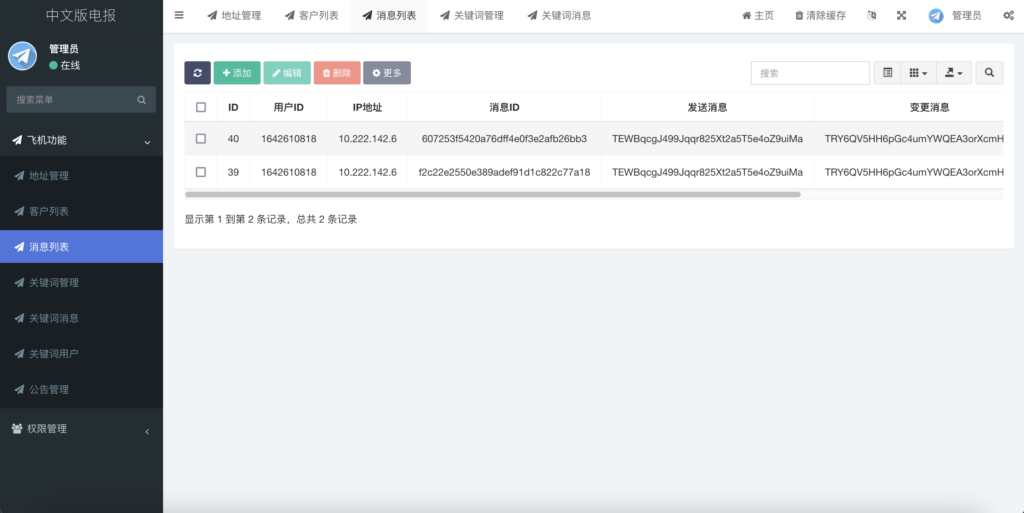Click the fullscreen expand icon
Viewport: 1024px width, 513px height.
pos(901,16)
